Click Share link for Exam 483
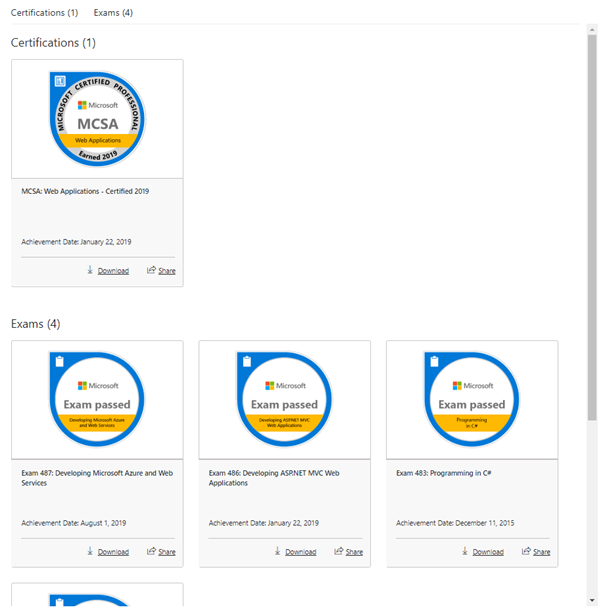The height and width of the screenshot is (607, 605). (x=542, y=552)
